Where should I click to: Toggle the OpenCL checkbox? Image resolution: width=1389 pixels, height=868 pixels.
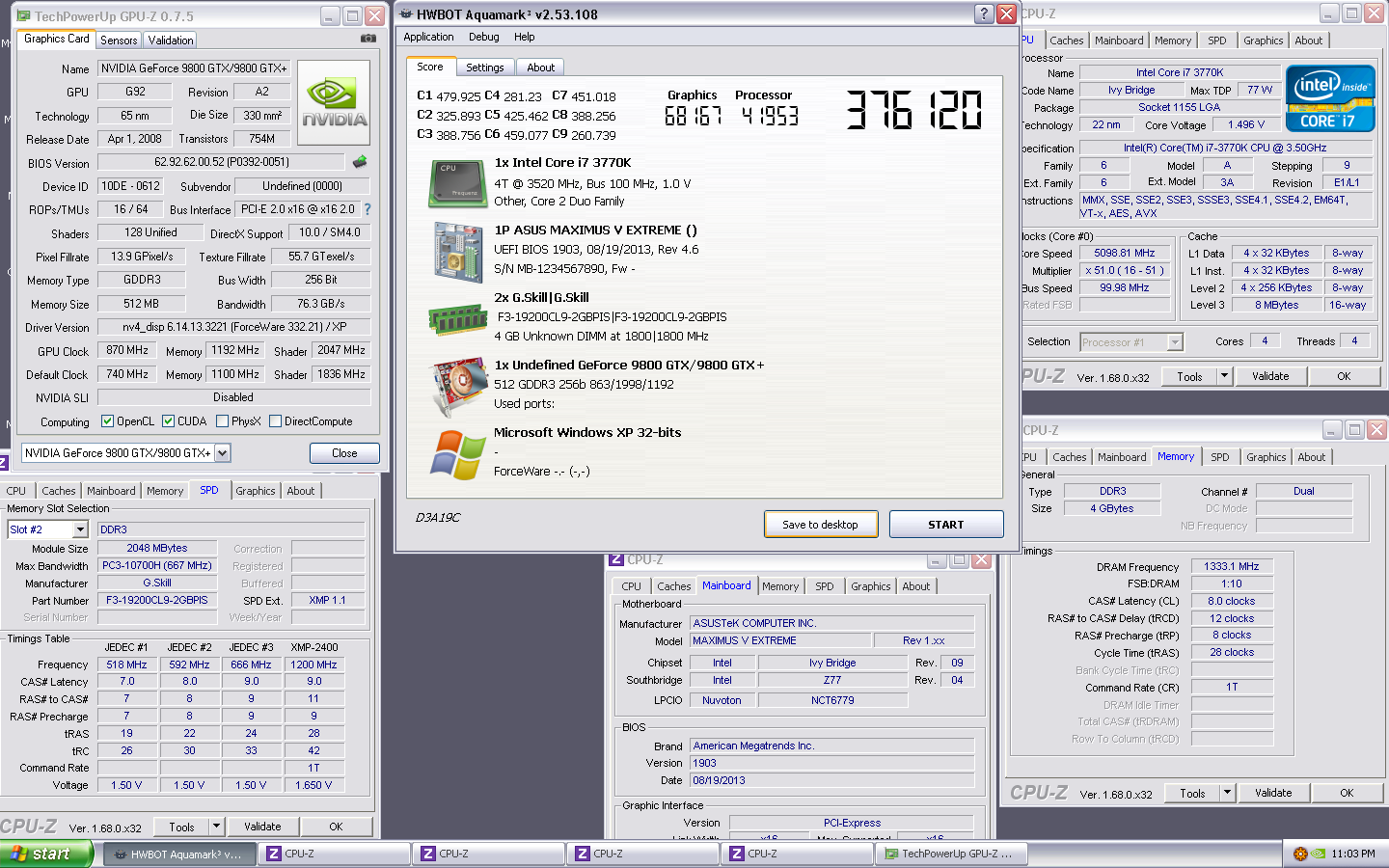point(108,420)
